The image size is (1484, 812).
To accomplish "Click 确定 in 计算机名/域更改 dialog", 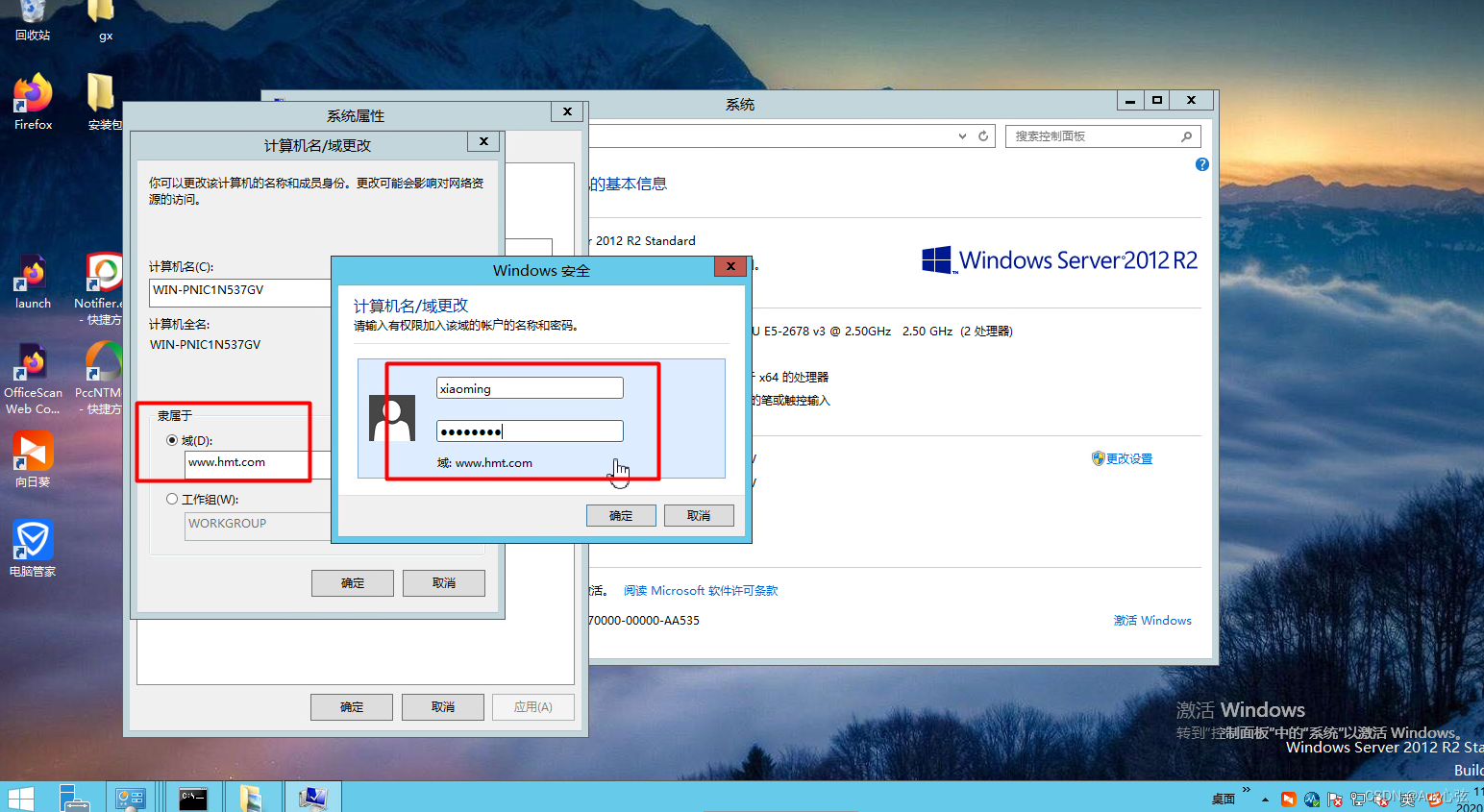I will [x=353, y=583].
